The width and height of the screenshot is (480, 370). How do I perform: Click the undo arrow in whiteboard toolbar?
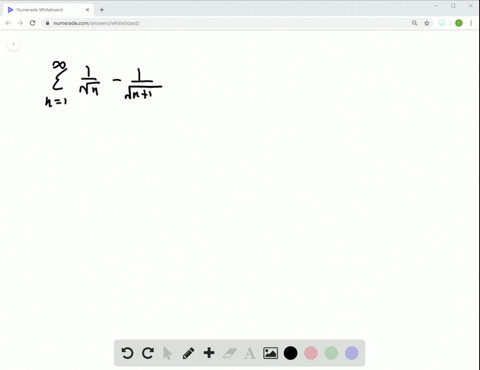[127, 353]
